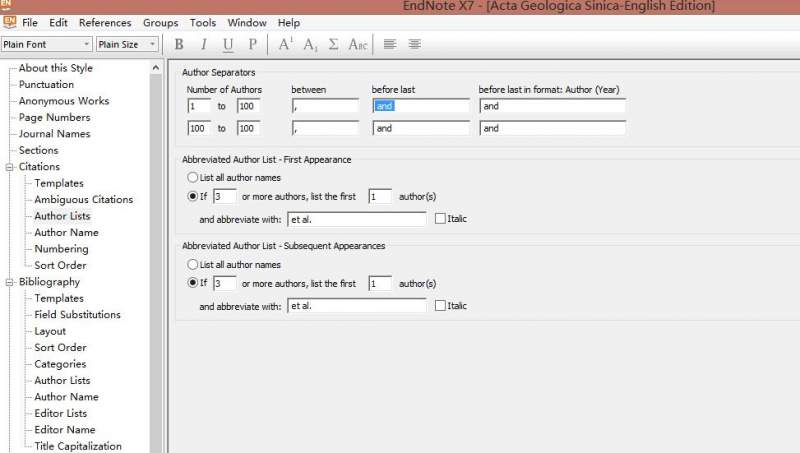Select Author Lists under Citations

pos(62,216)
